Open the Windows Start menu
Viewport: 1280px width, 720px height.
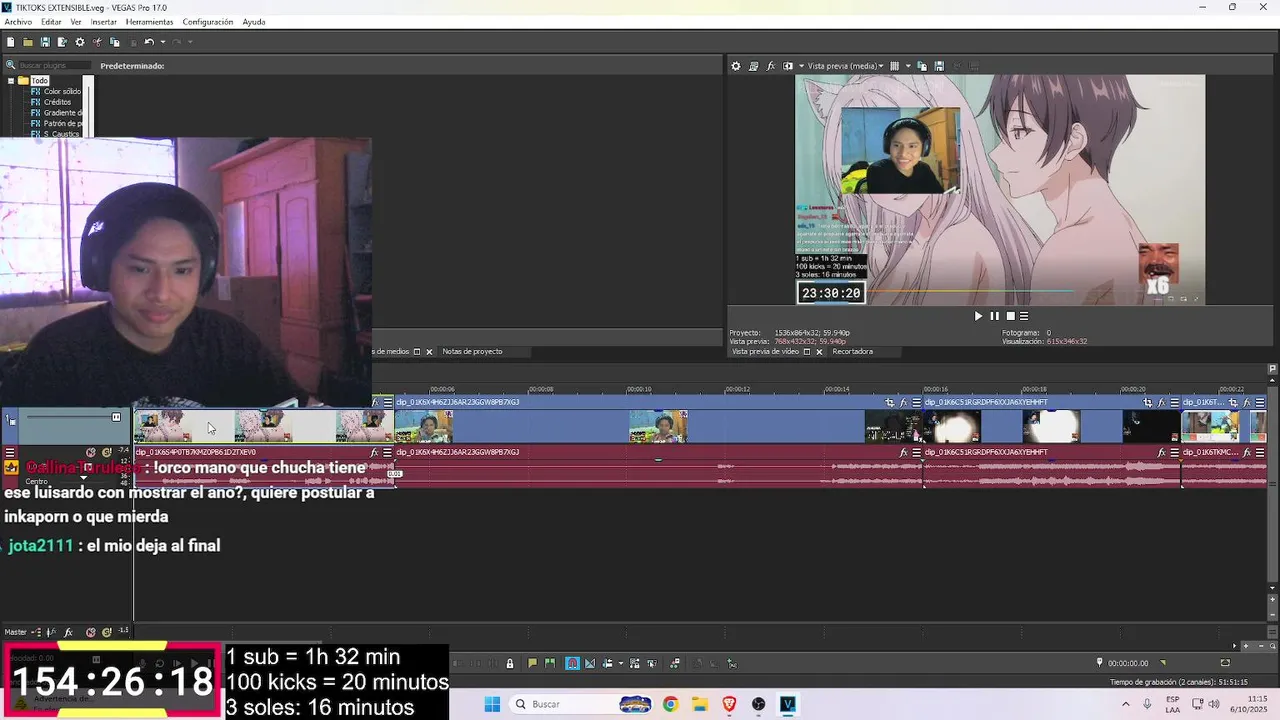[x=492, y=704]
